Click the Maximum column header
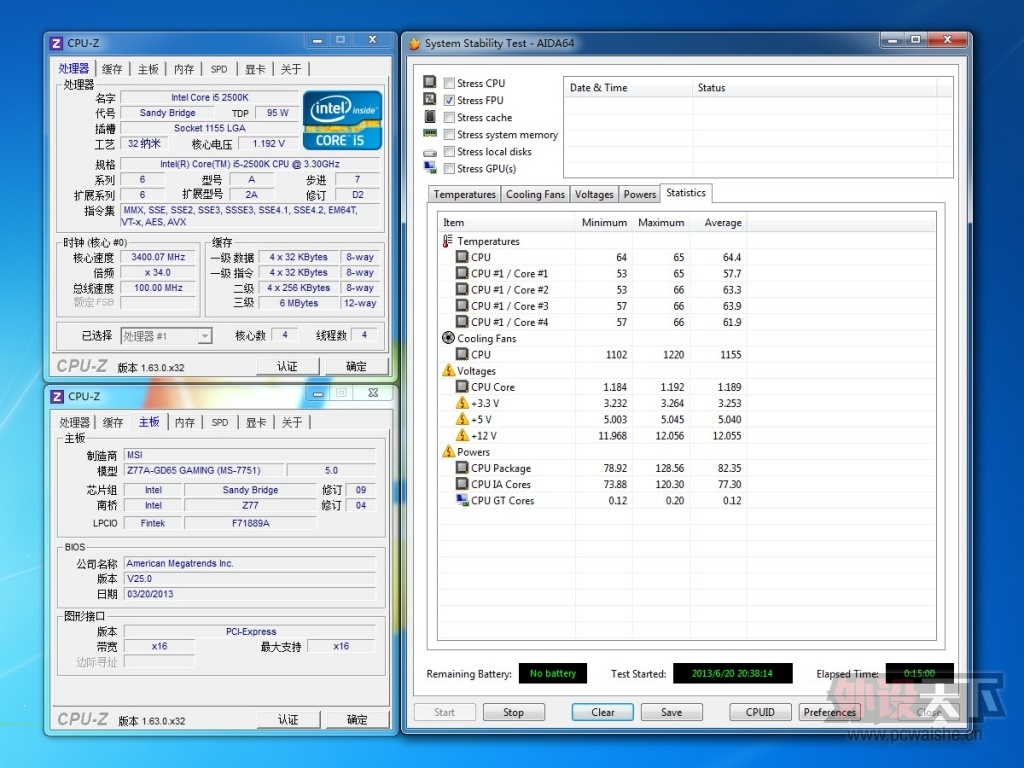 [660, 222]
